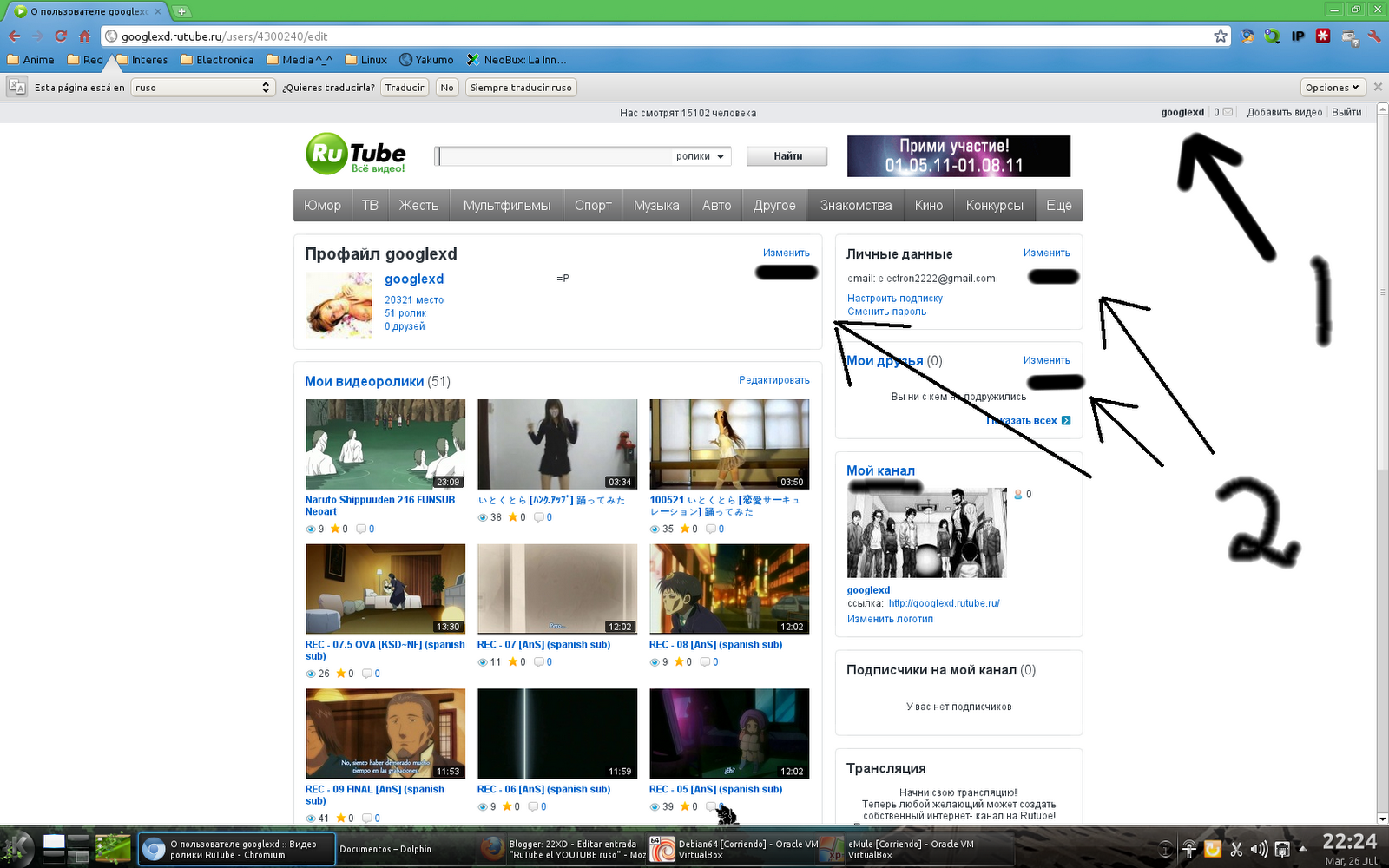The height and width of the screenshot is (868, 1389).
Task: Open the volume control in the tray
Action: coord(1260,849)
